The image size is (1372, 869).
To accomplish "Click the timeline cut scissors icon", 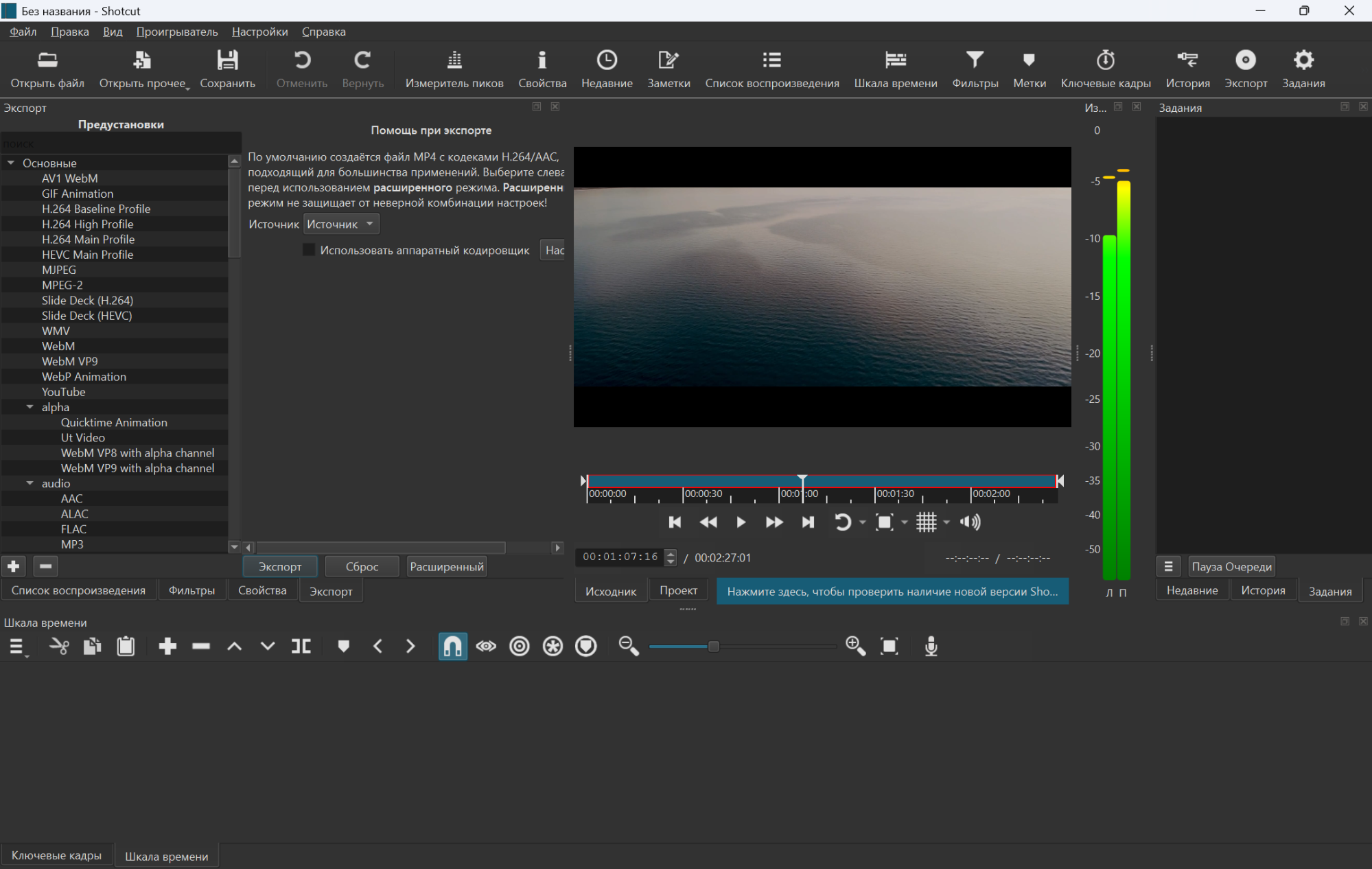I will (x=59, y=646).
